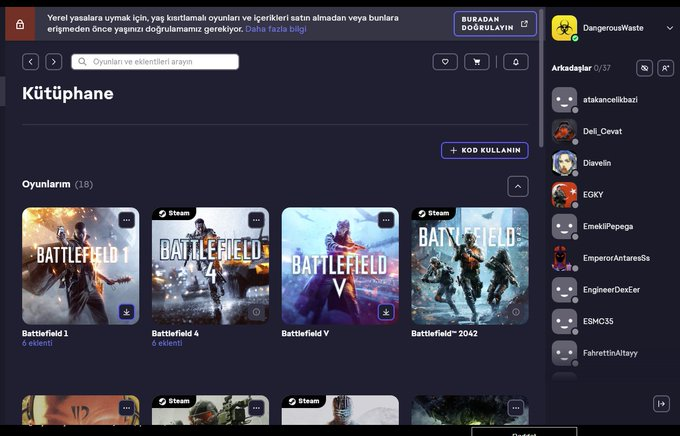Click the lock icon in the age notice
Viewport: 680px width, 436px height.
(20, 24)
